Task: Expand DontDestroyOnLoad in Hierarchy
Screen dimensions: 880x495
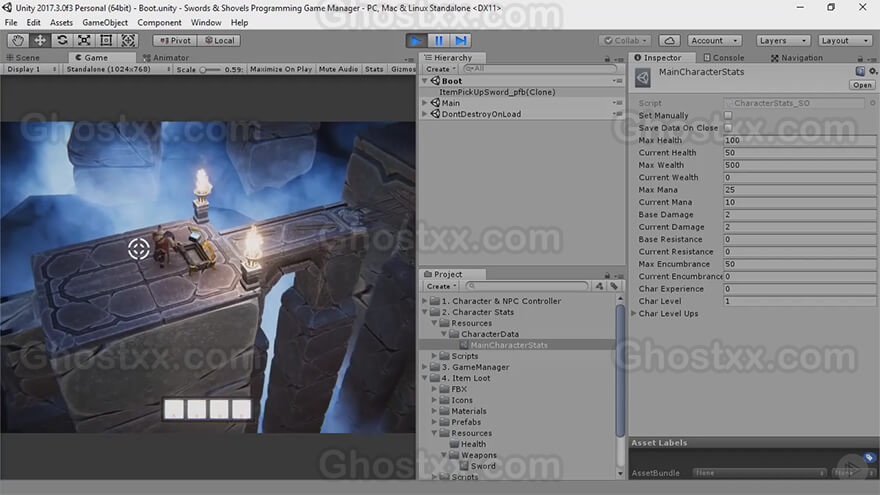Action: click(x=425, y=114)
